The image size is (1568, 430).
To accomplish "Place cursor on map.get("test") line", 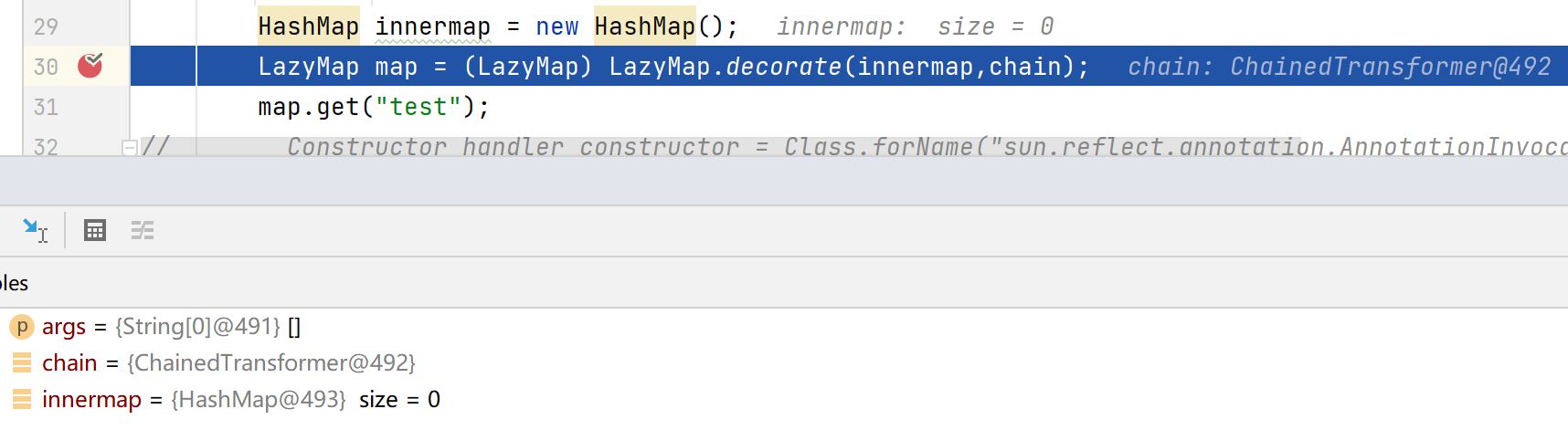I will tap(374, 107).
